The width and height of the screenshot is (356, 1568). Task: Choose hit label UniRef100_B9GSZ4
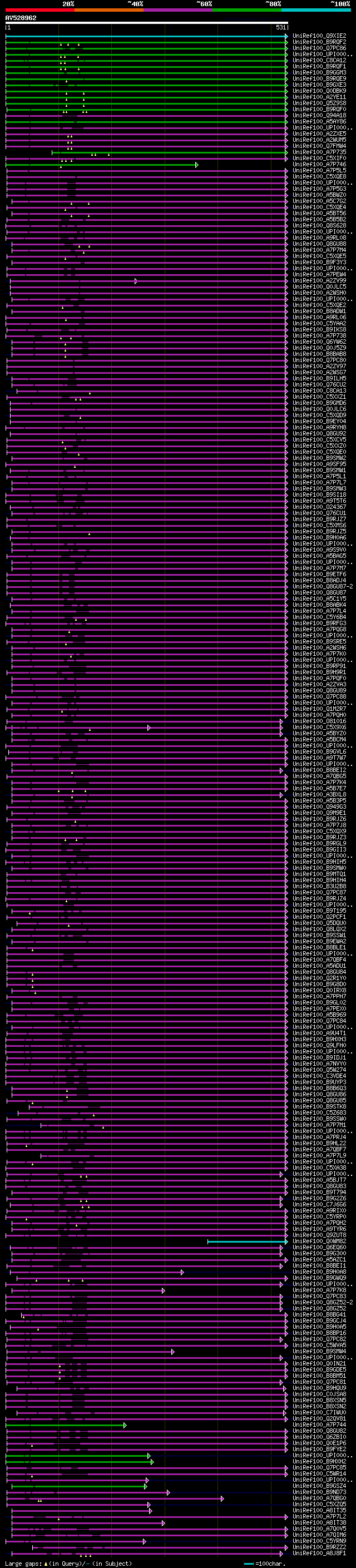pos(319,1486)
